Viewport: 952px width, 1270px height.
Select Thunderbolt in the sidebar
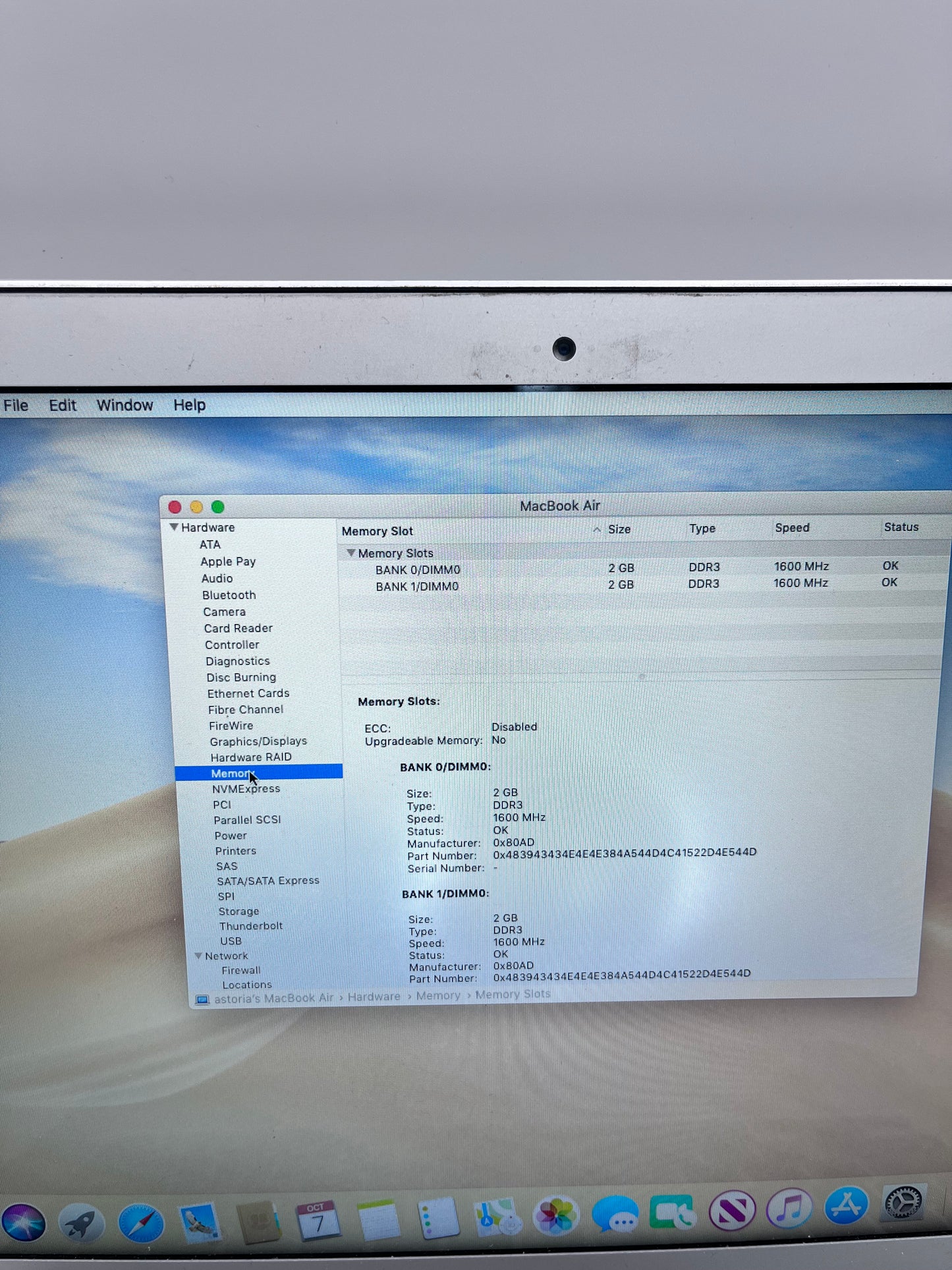click(x=251, y=926)
